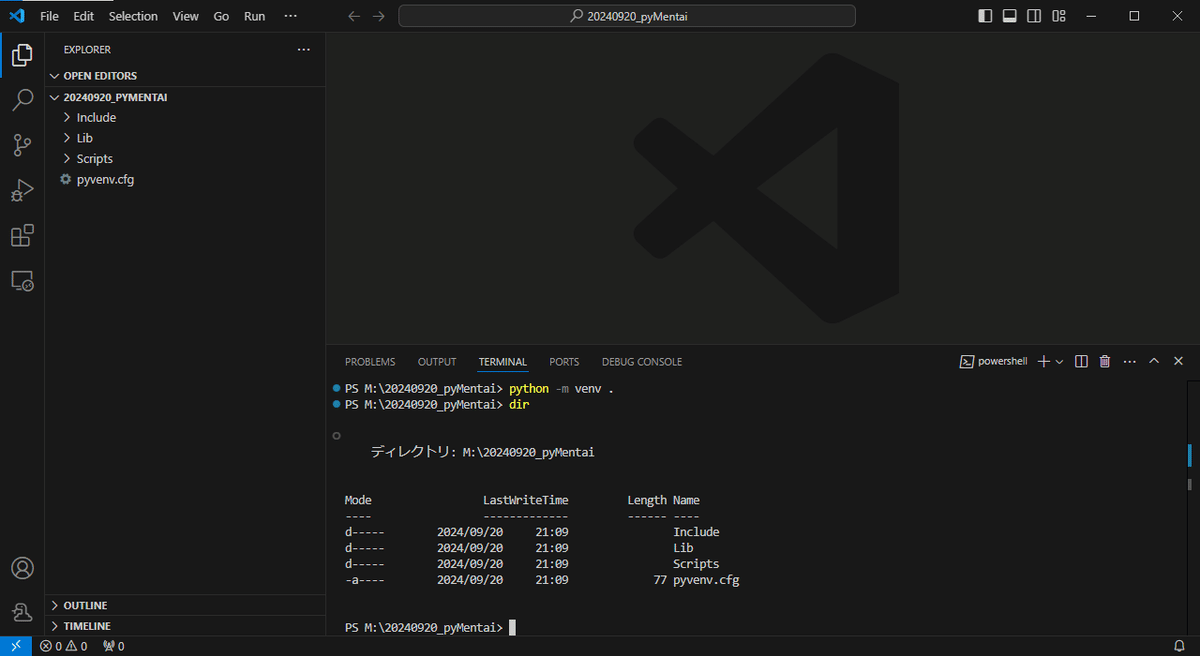Open the remote window status bar button
Screen dimensions: 1200x656
click(16, 646)
